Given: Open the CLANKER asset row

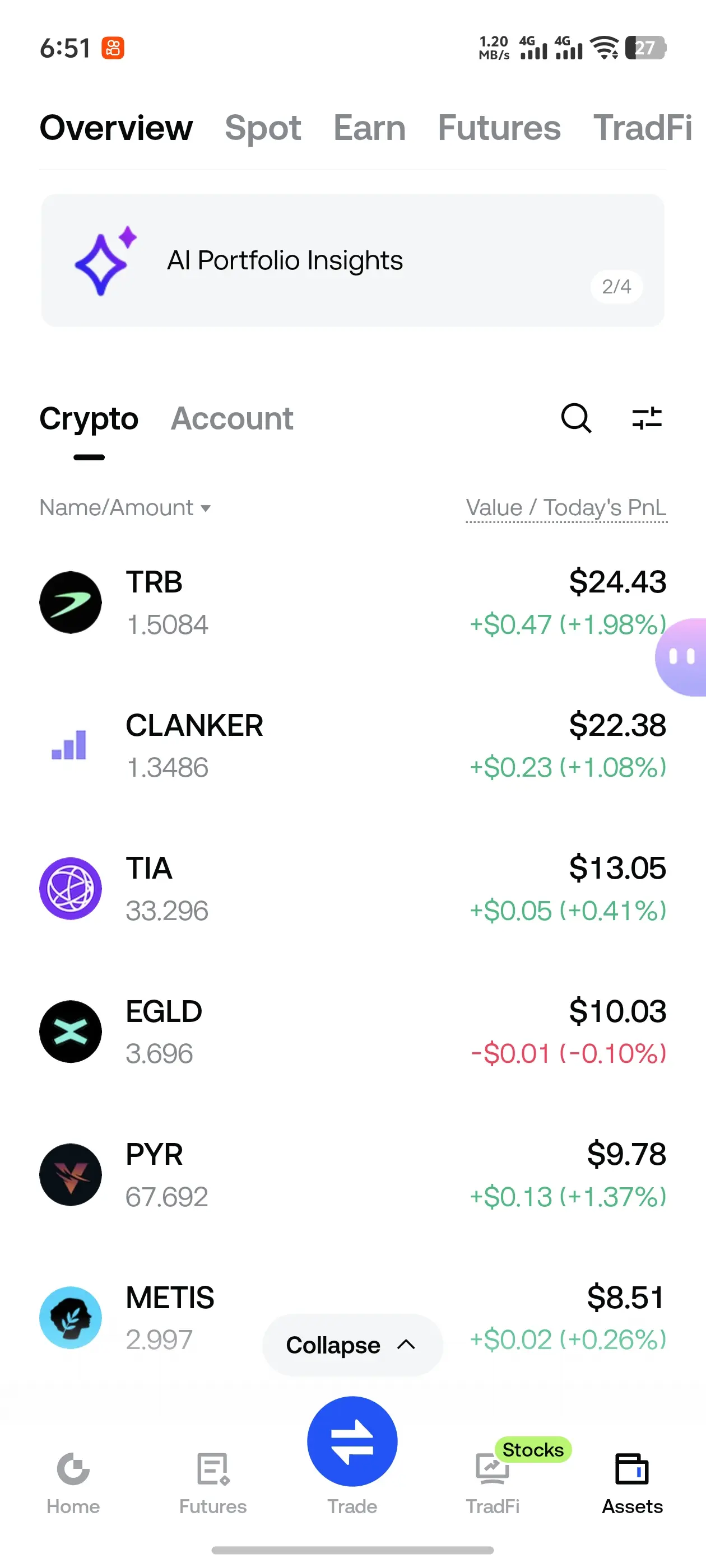Looking at the screenshot, I should [x=352, y=746].
